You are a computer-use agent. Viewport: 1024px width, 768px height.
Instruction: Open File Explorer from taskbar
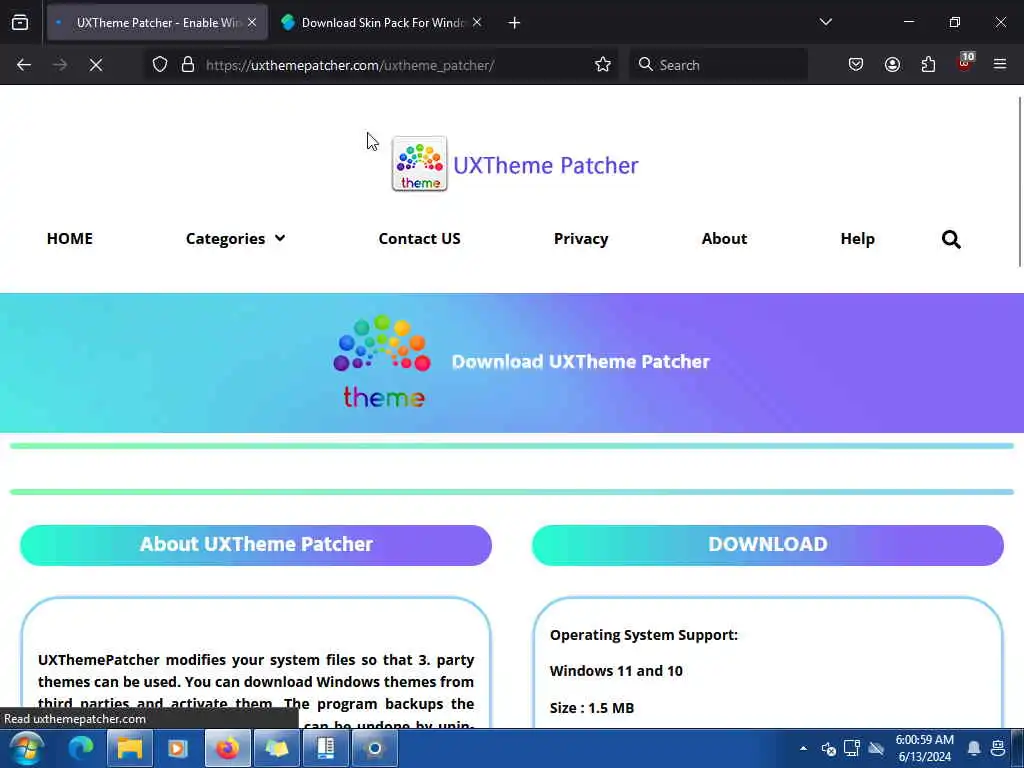point(130,748)
